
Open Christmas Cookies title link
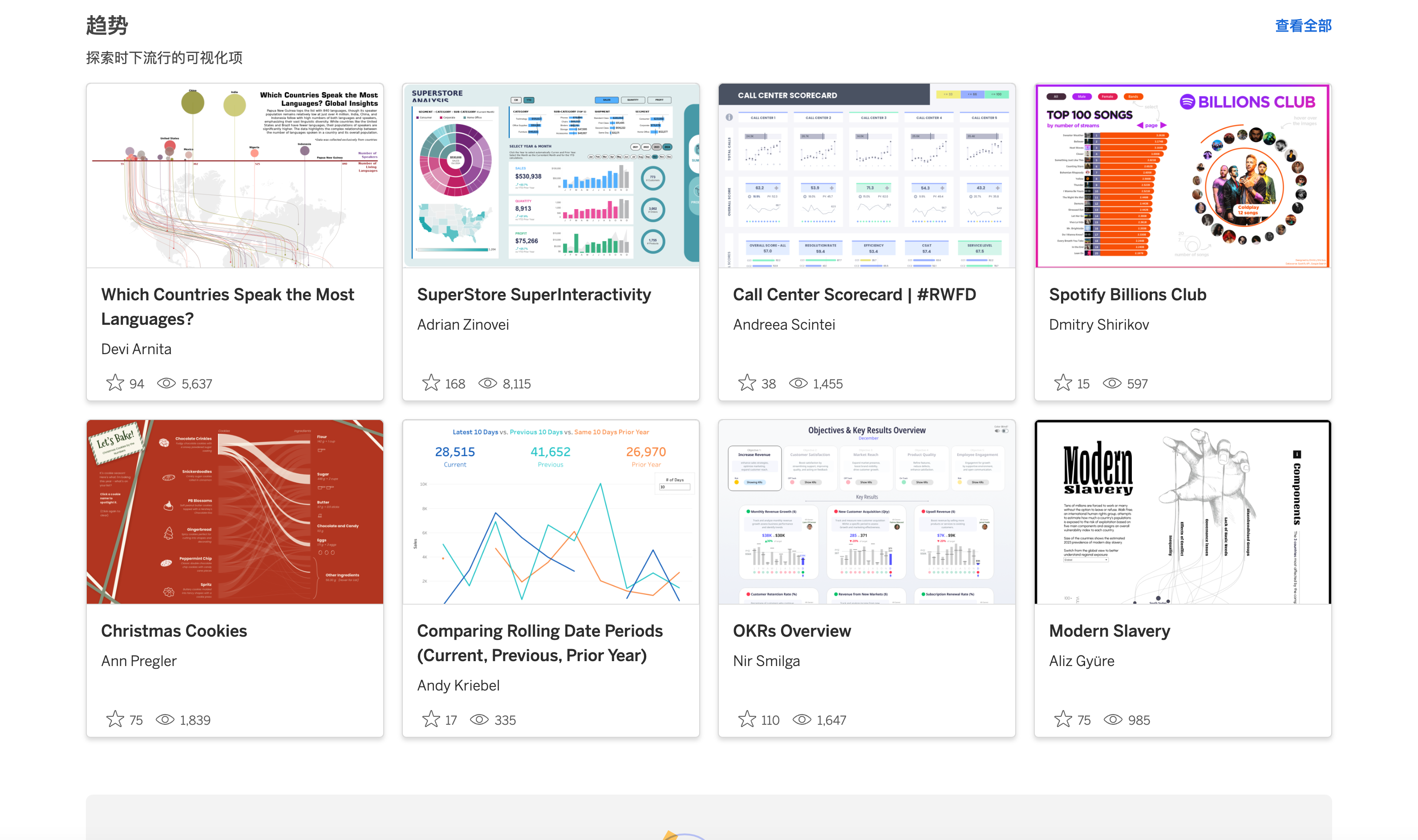(174, 630)
